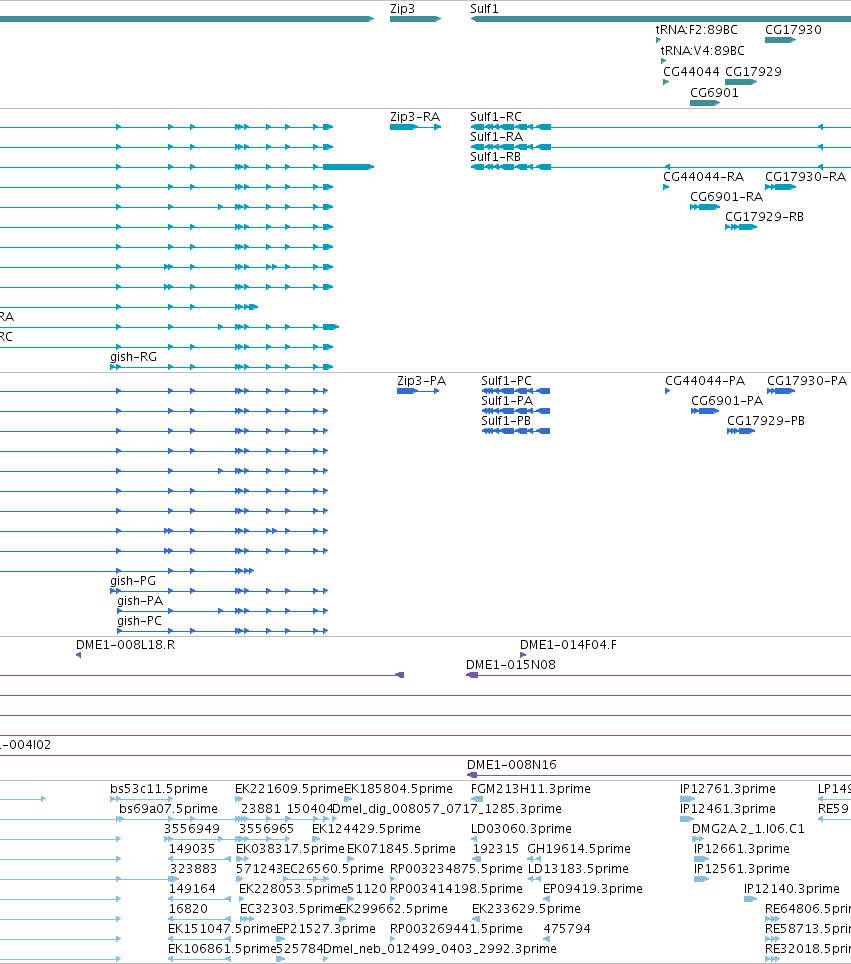Select the EP21527.3prime EST
851x964 pixels.
coord(280,939)
